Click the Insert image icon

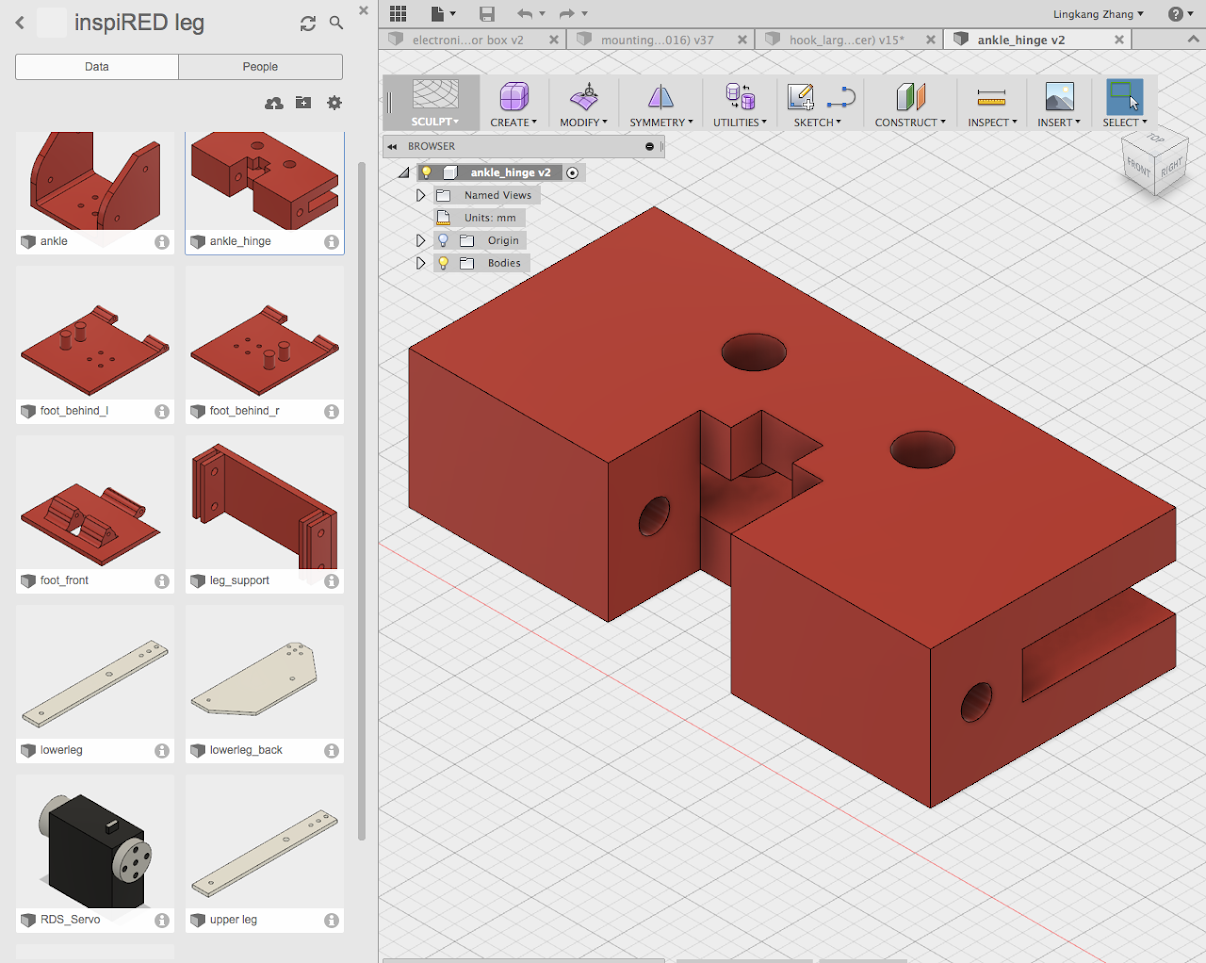coord(1060,97)
